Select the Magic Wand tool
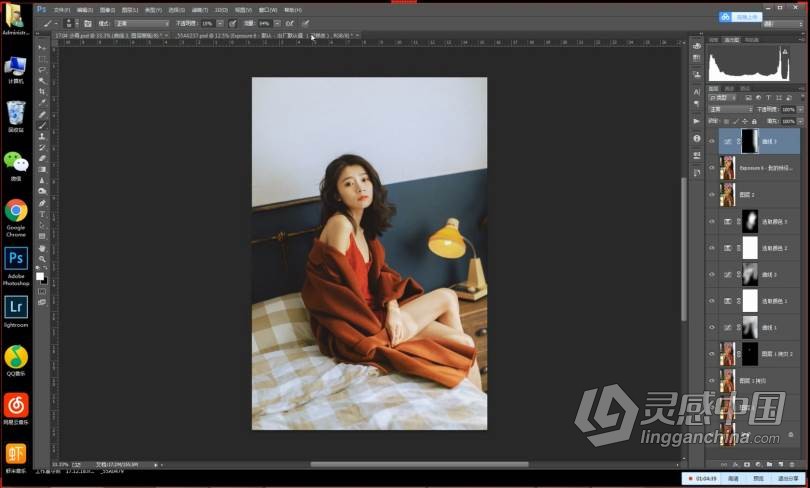The image size is (810, 488). (x=42, y=81)
